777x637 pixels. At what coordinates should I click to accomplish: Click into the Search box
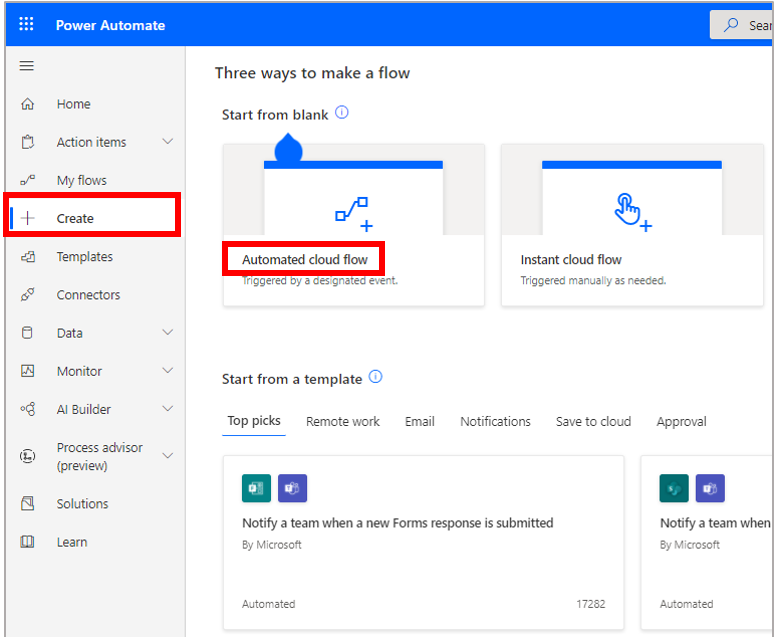[741, 25]
